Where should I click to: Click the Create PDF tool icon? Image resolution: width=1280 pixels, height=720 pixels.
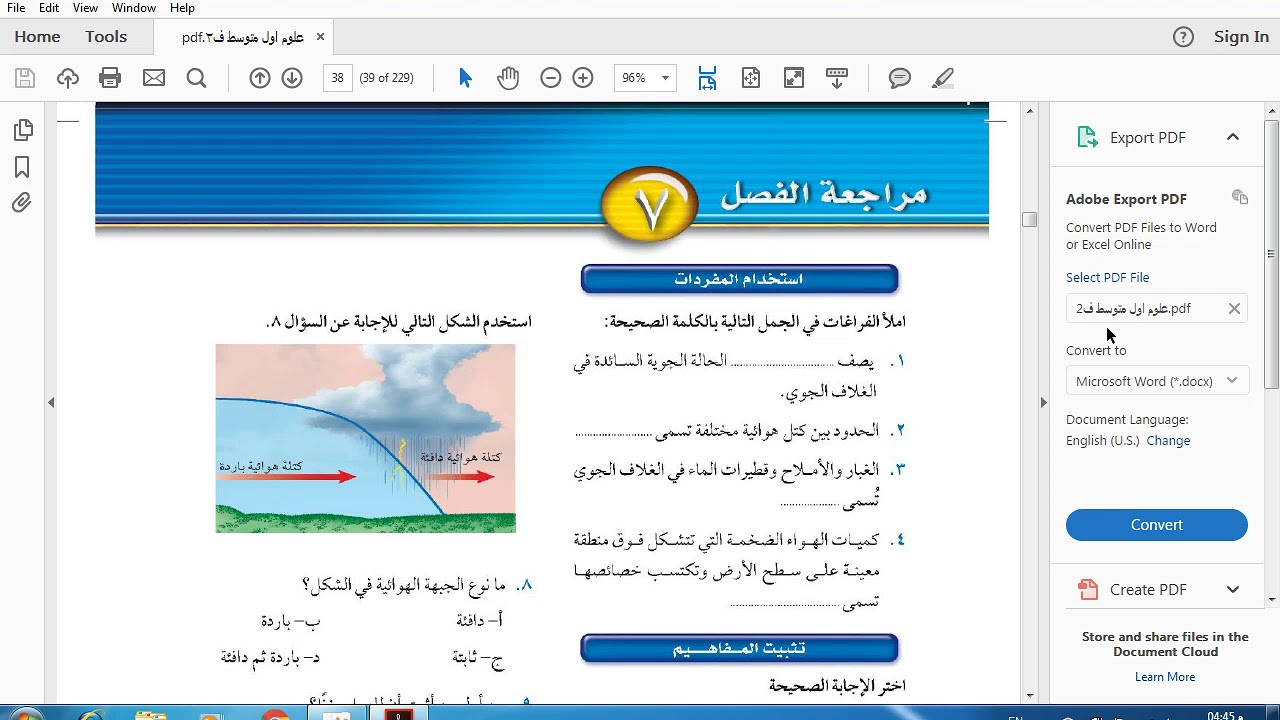coord(1088,589)
